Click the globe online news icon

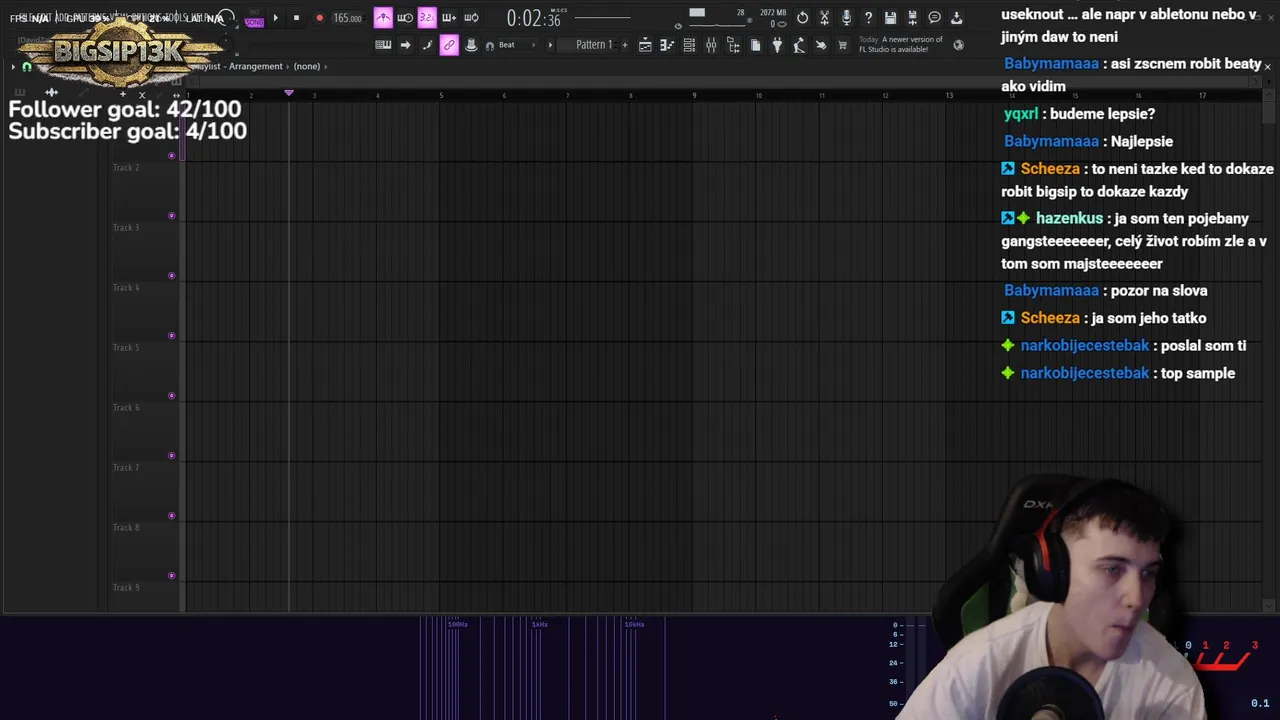click(x=958, y=45)
